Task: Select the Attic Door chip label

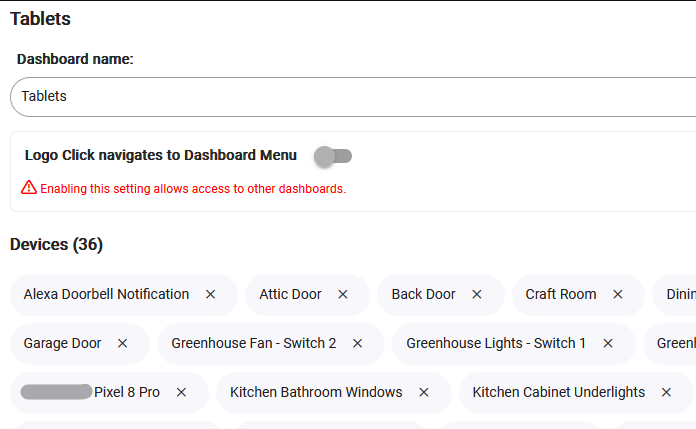Action: [x=290, y=295]
